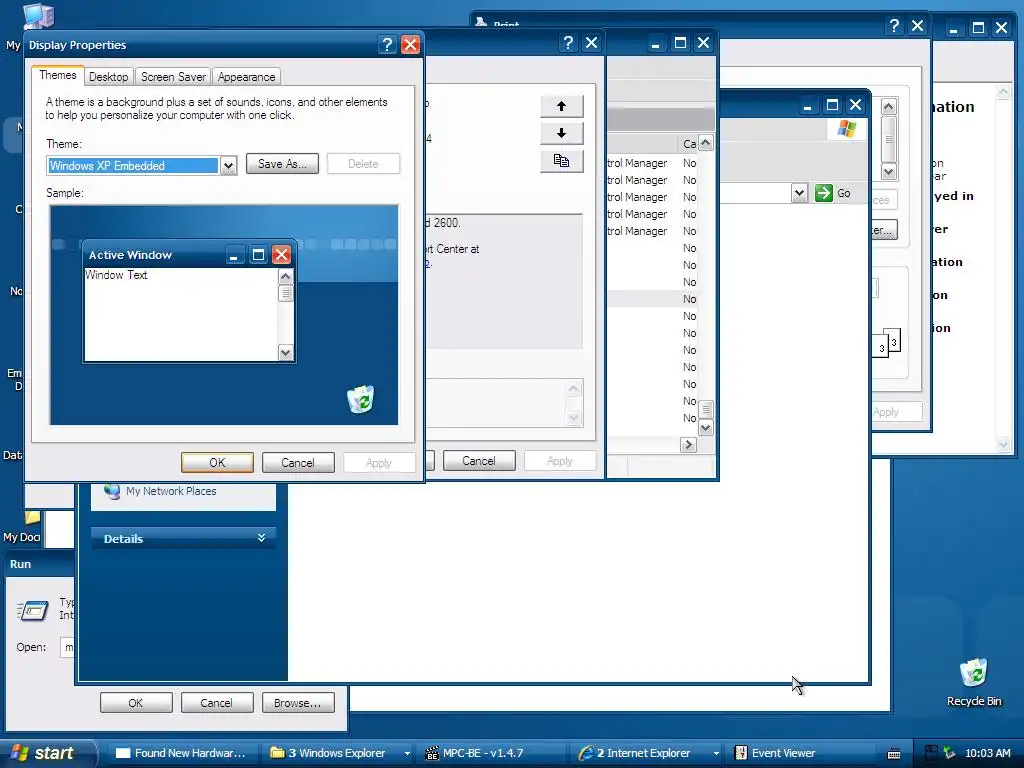Viewport: 1024px width, 768px height.
Task: Click the Windows flag logo in Internet Explorer
Action: pyautogui.click(x=847, y=128)
